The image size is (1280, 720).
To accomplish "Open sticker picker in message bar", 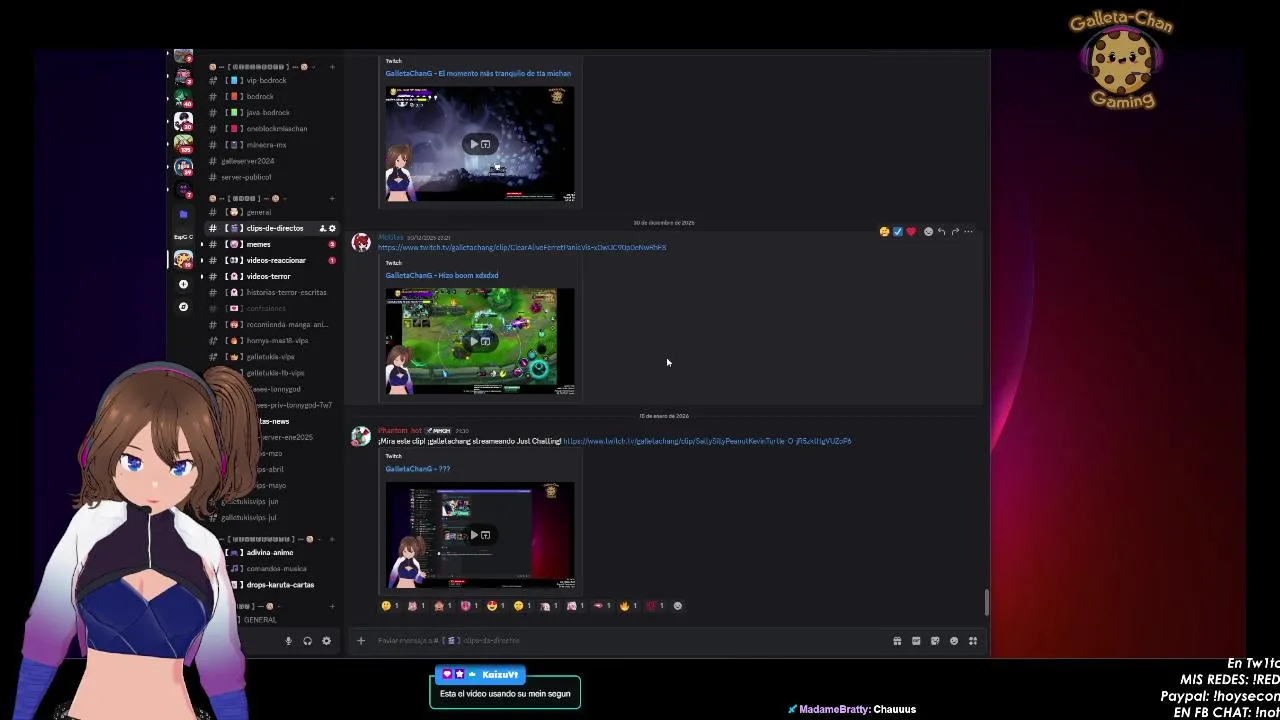I will (935, 641).
